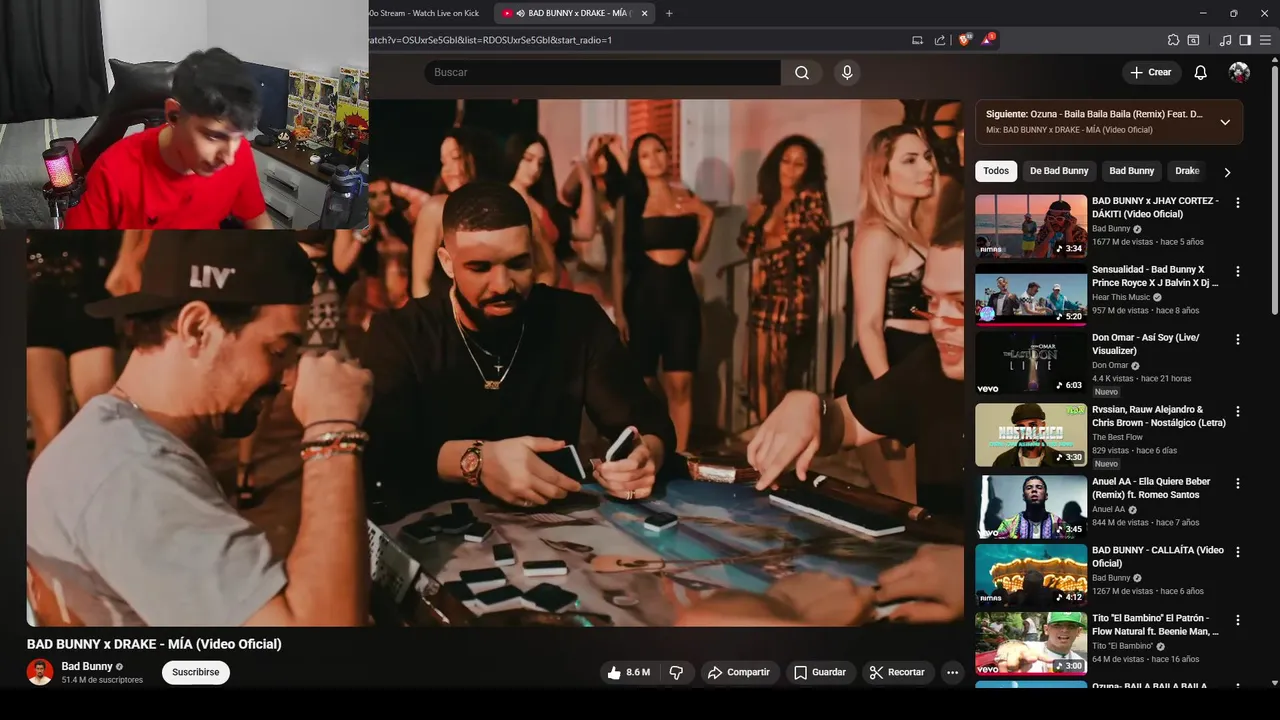1280x720 pixels.
Task: Open options menu for DÁKITI video
Action: tap(1238, 202)
